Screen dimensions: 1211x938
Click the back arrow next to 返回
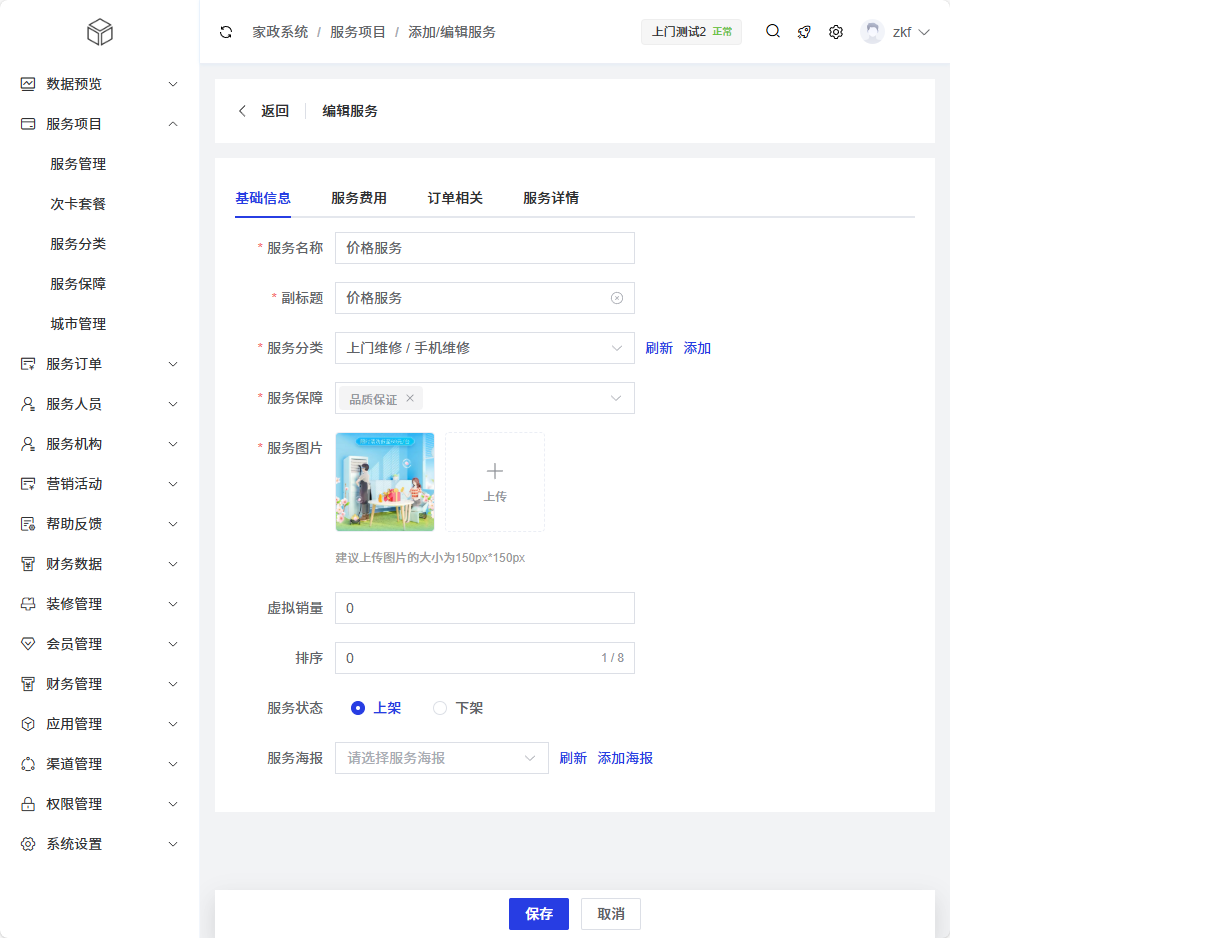point(242,111)
